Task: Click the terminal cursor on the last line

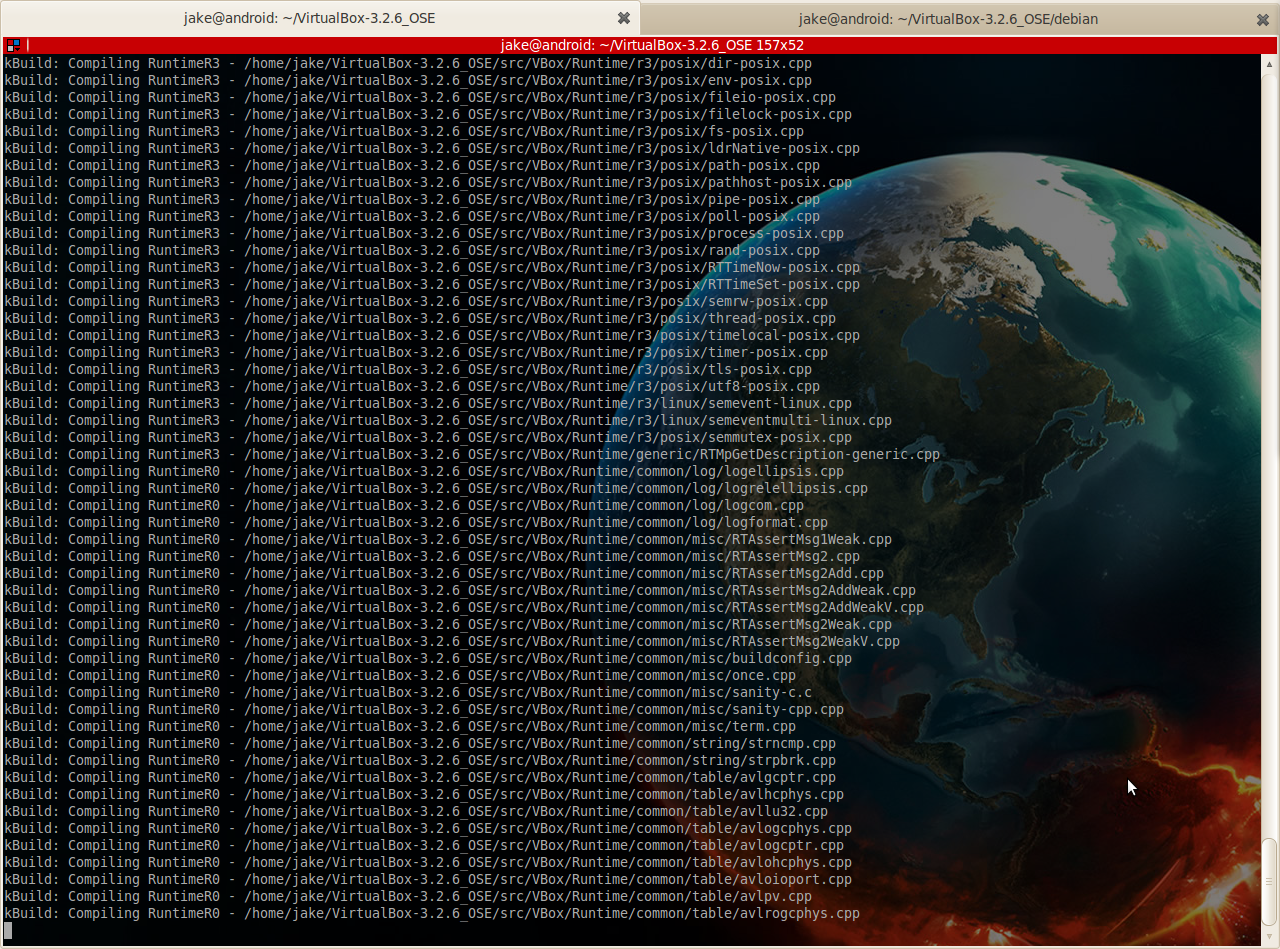Action: (8, 930)
